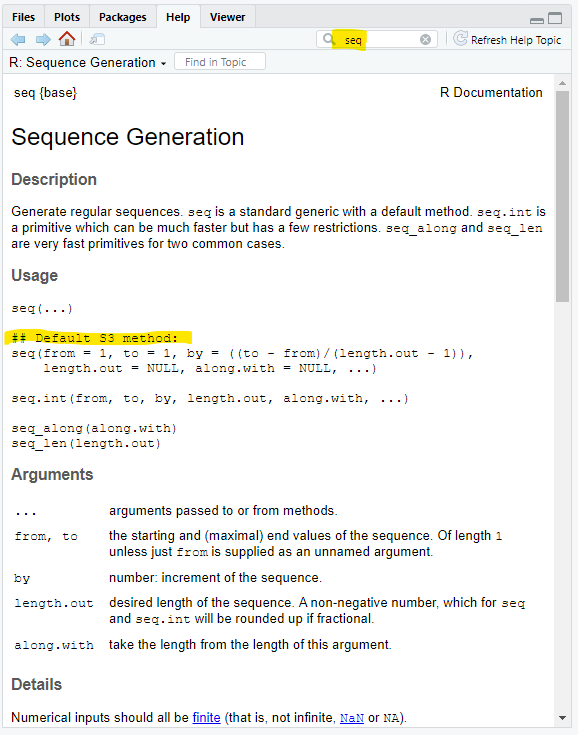Go forward to the next help topic
The width and height of the screenshot is (578, 735).
pos(43,39)
